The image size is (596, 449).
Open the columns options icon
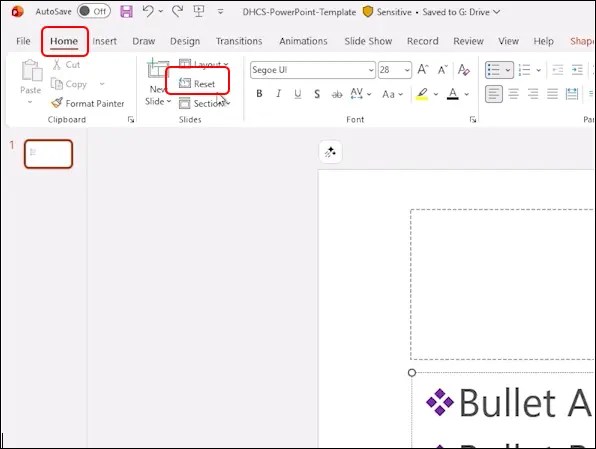(572, 94)
